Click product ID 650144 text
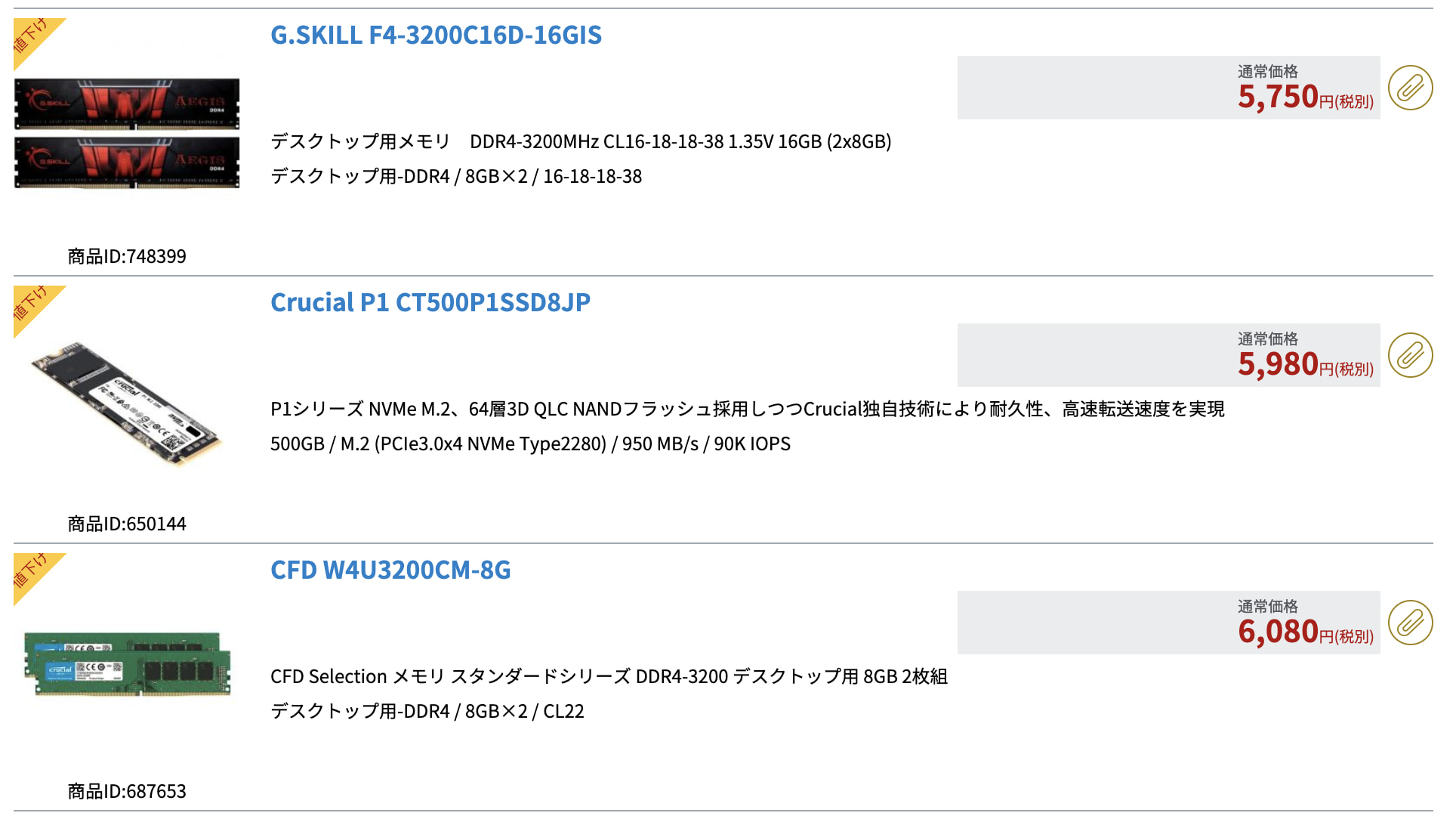Screen dimensions: 1456x816 tap(127, 524)
